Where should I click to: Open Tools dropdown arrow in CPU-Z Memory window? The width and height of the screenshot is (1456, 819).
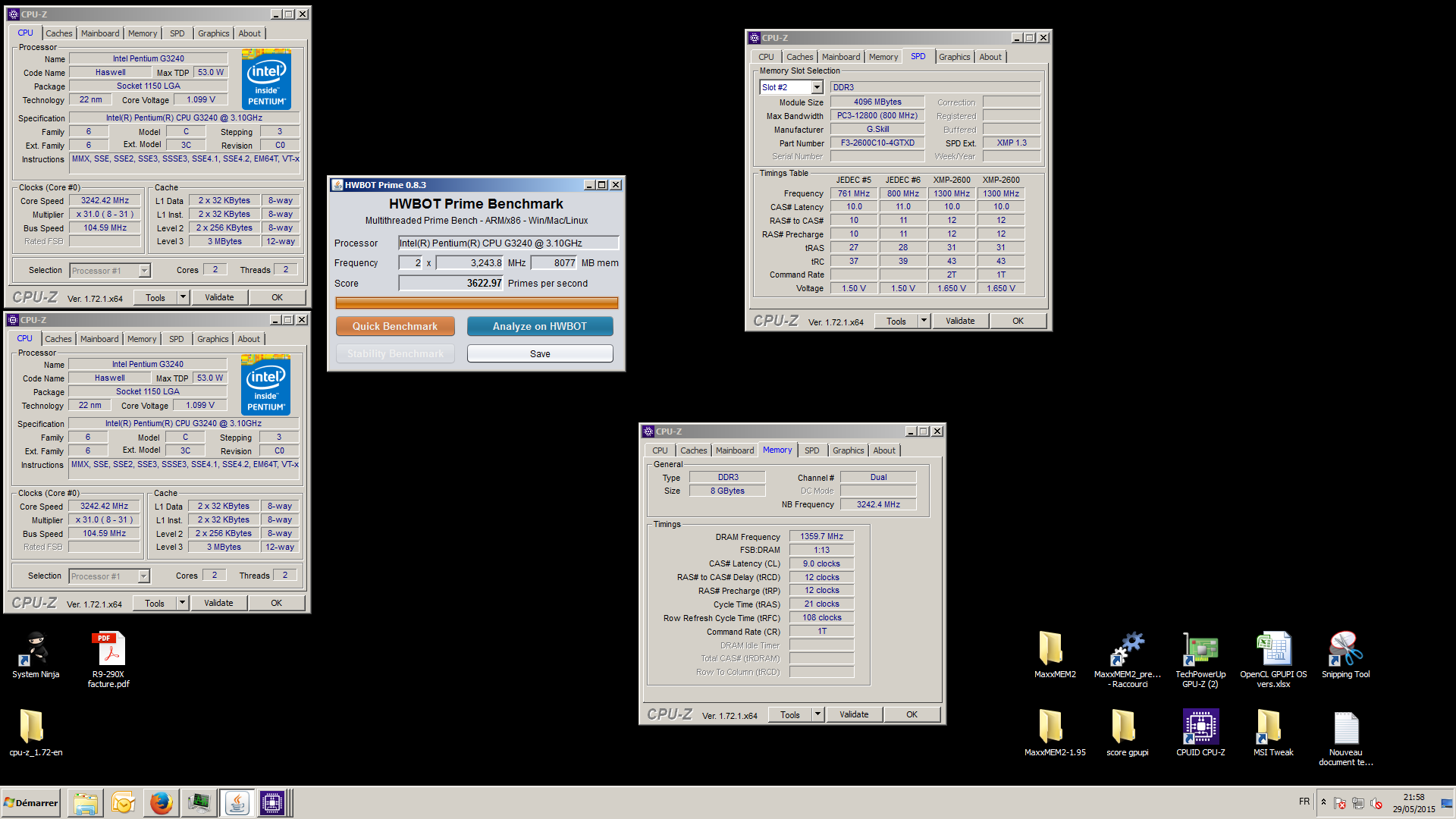pyautogui.click(x=817, y=714)
